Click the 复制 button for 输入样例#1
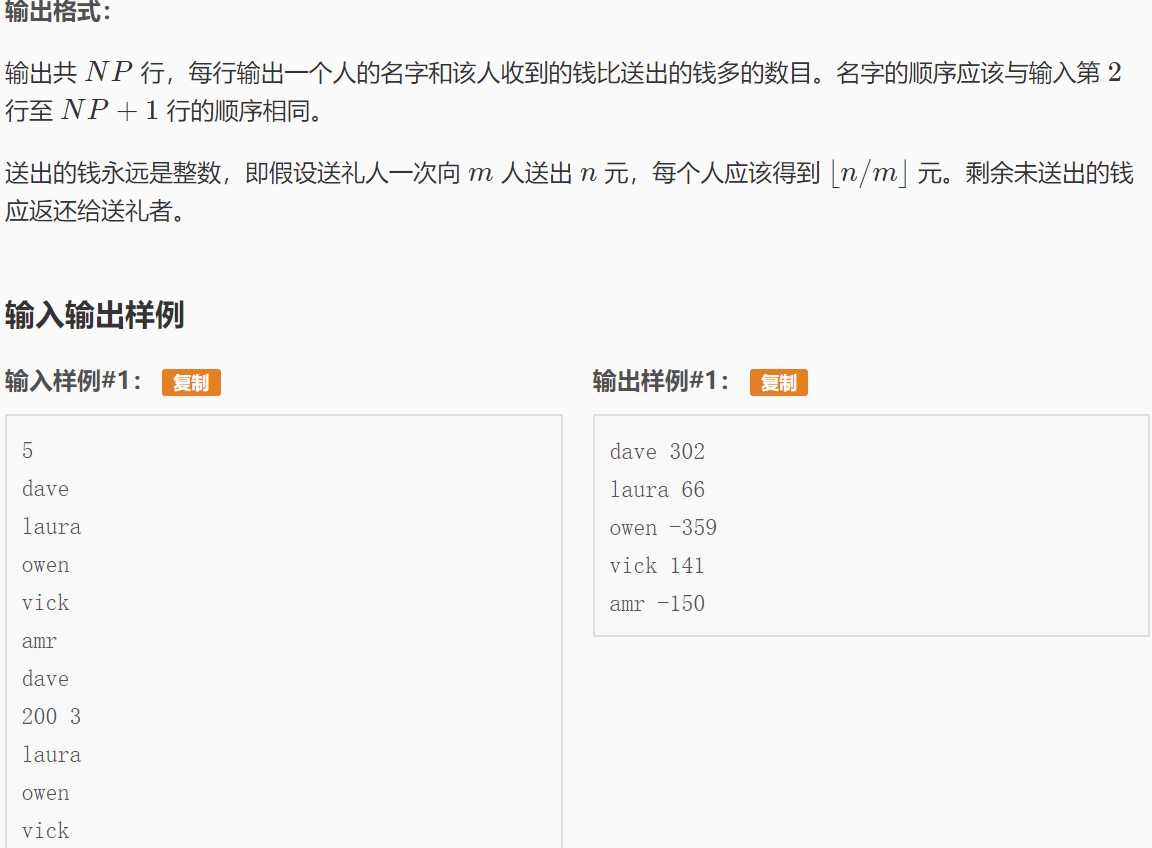The height and width of the screenshot is (848, 1152). [x=191, y=382]
